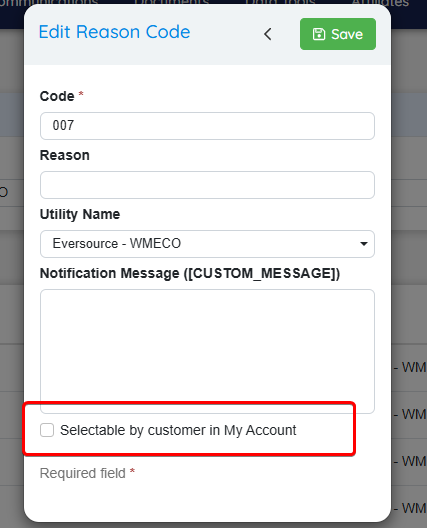Click into the empty Reason text field
This screenshot has width=427, height=528.
click(x=207, y=185)
